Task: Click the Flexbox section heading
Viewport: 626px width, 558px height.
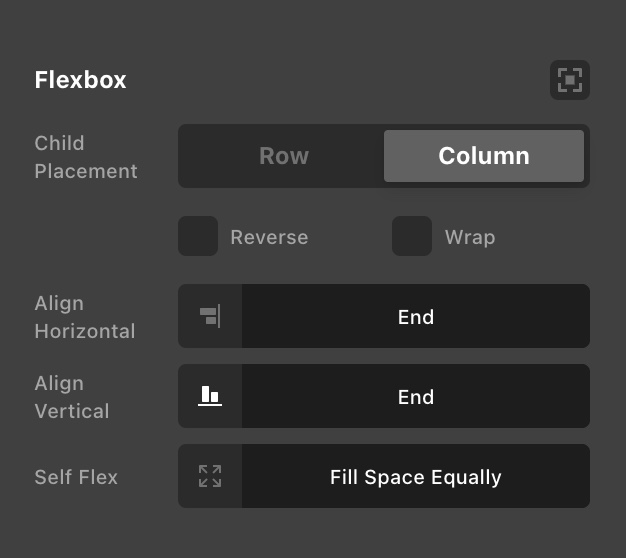Action: [x=80, y=80]
